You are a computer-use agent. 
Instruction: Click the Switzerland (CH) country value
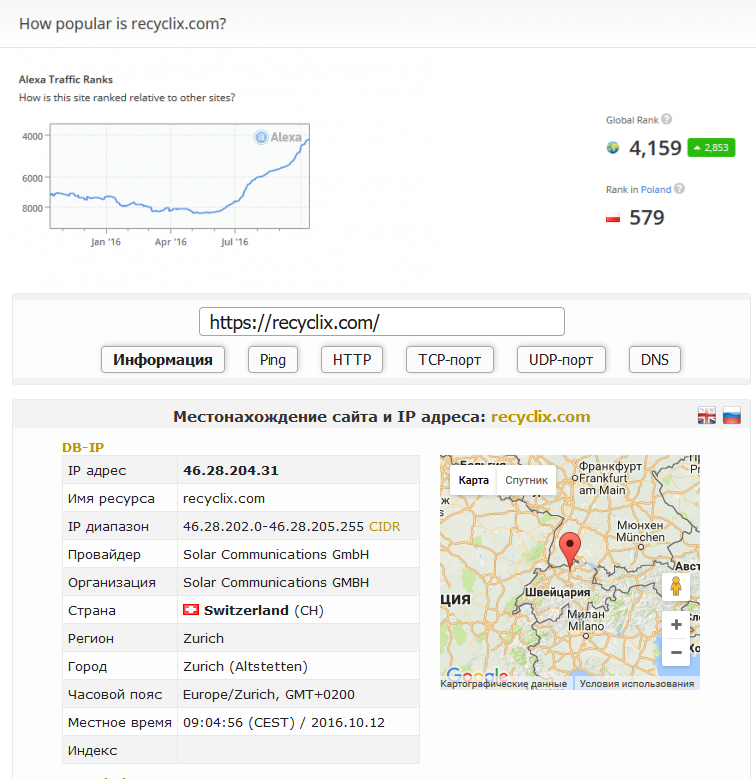(x=264, y=610)
